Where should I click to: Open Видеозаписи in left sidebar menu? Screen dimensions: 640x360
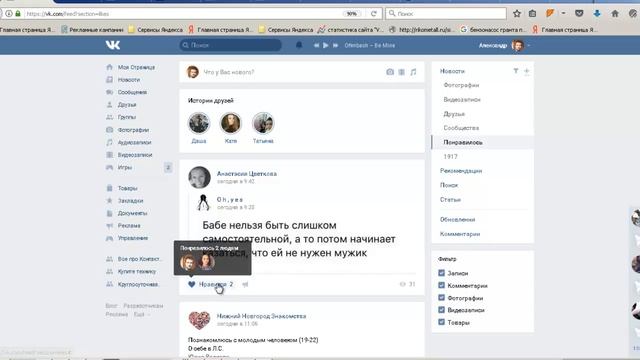(x=135, y=155)
